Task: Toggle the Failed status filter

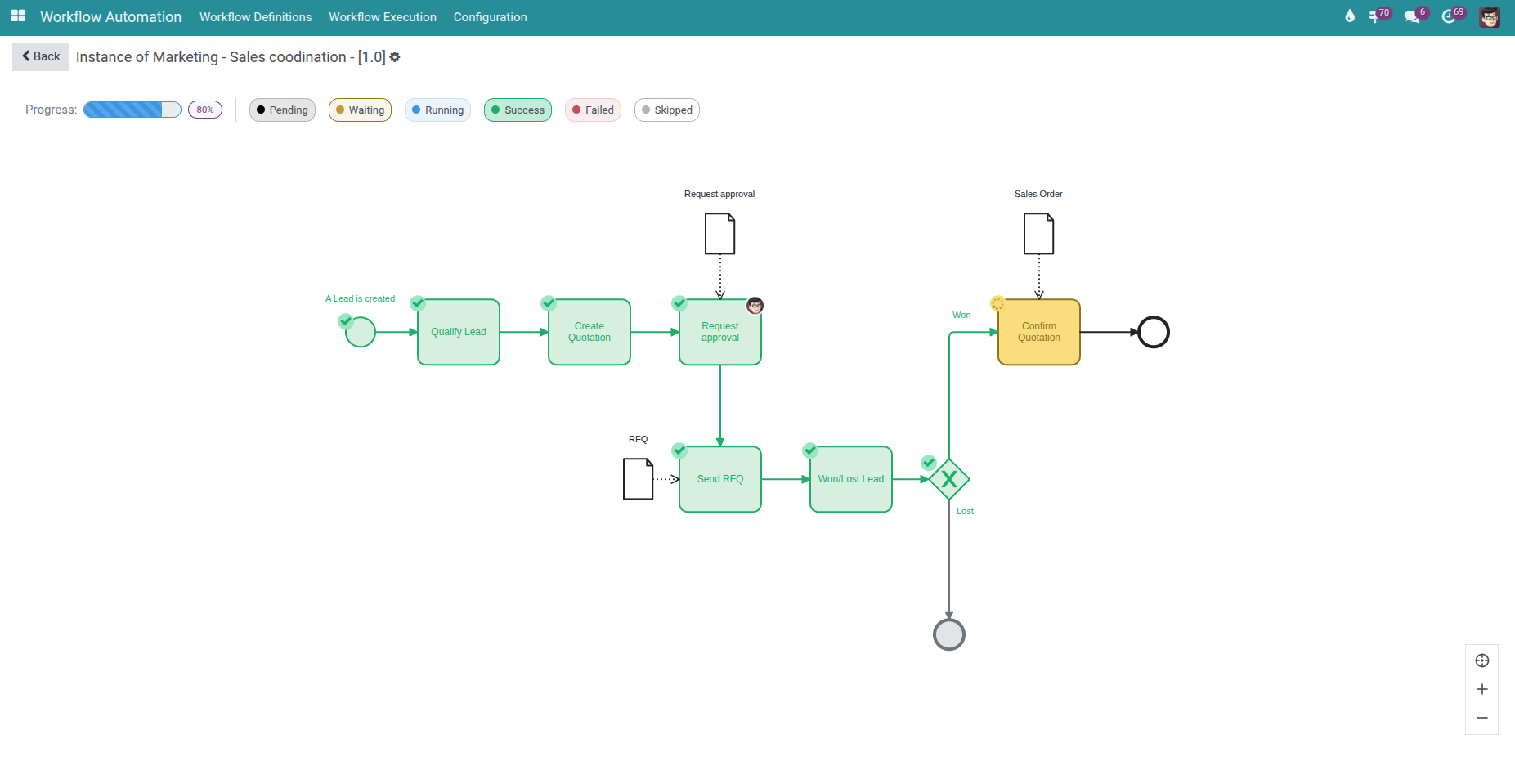Action: [x=593, y=110]
